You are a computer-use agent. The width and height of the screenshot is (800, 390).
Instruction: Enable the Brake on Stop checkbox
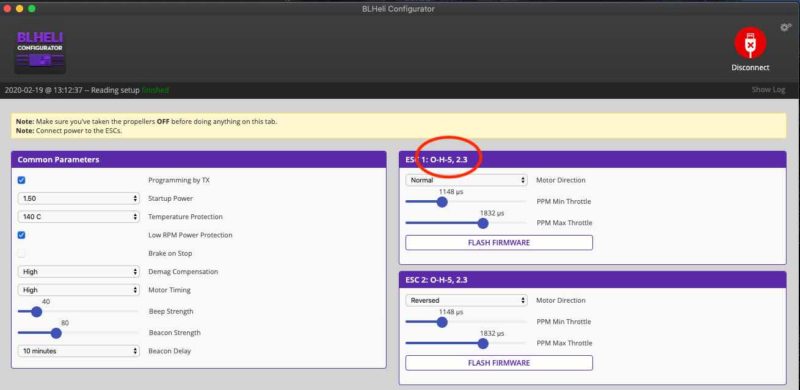click(x=21, y=253)
